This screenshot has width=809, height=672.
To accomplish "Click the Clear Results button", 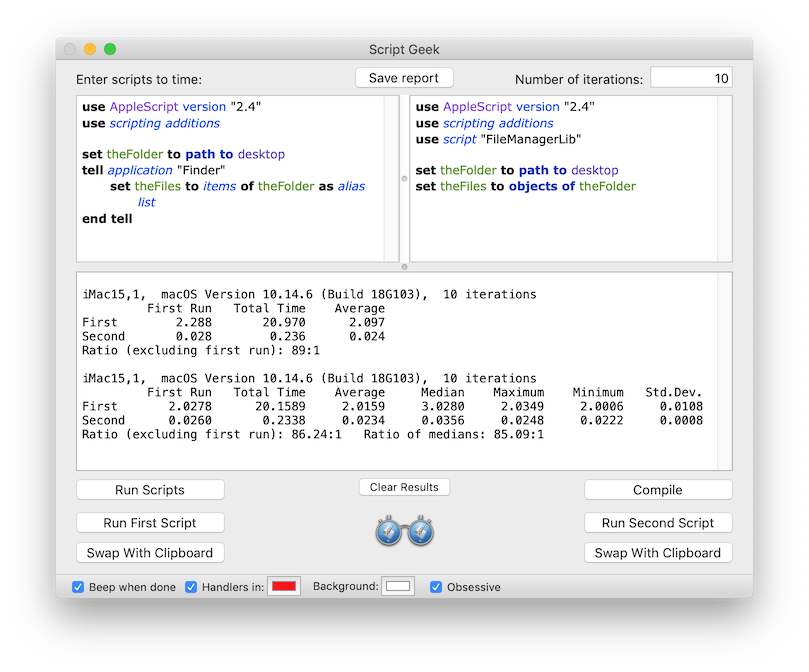I will point(404,487).
